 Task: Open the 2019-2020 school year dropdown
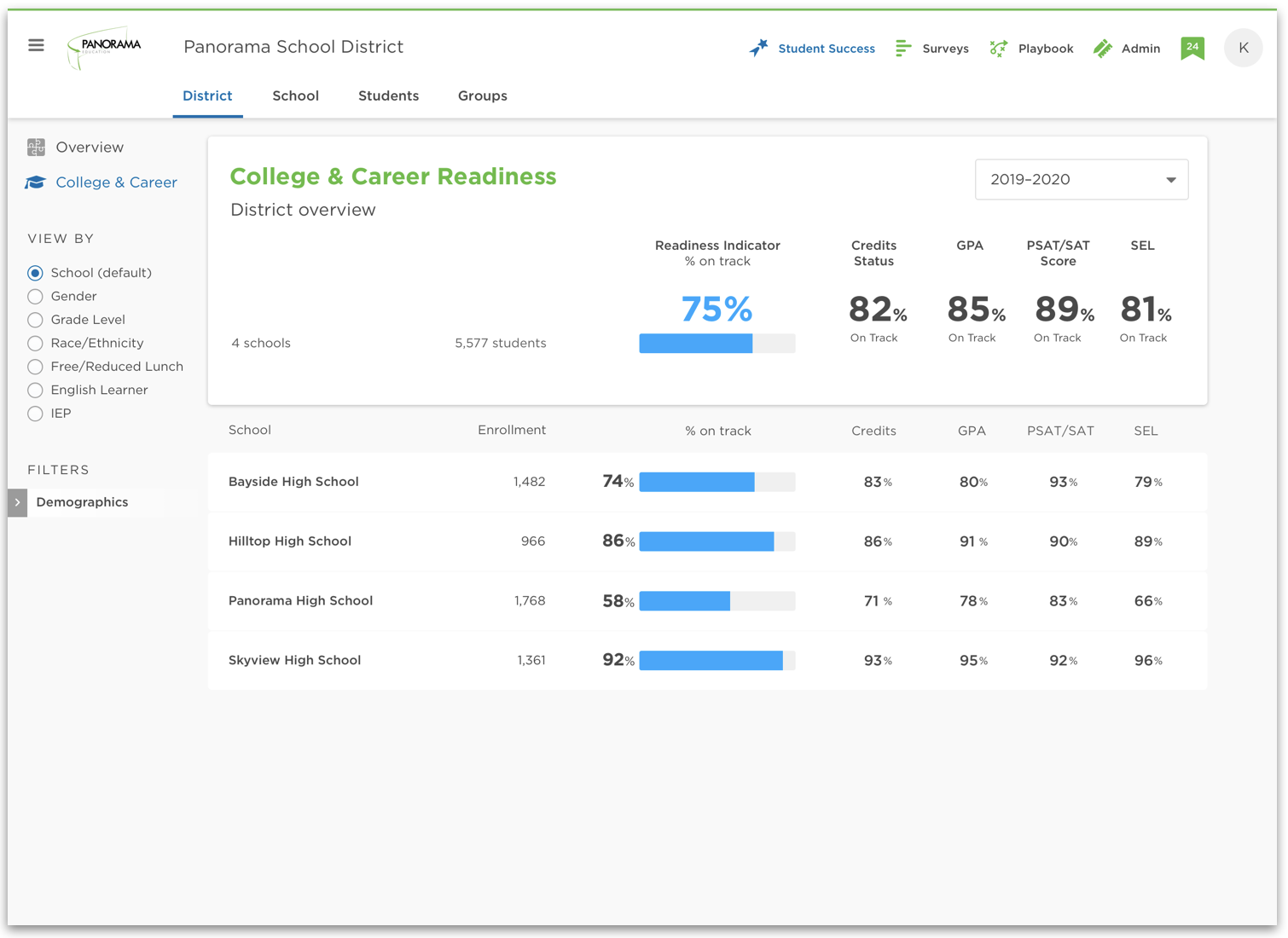pos(1082,179)
